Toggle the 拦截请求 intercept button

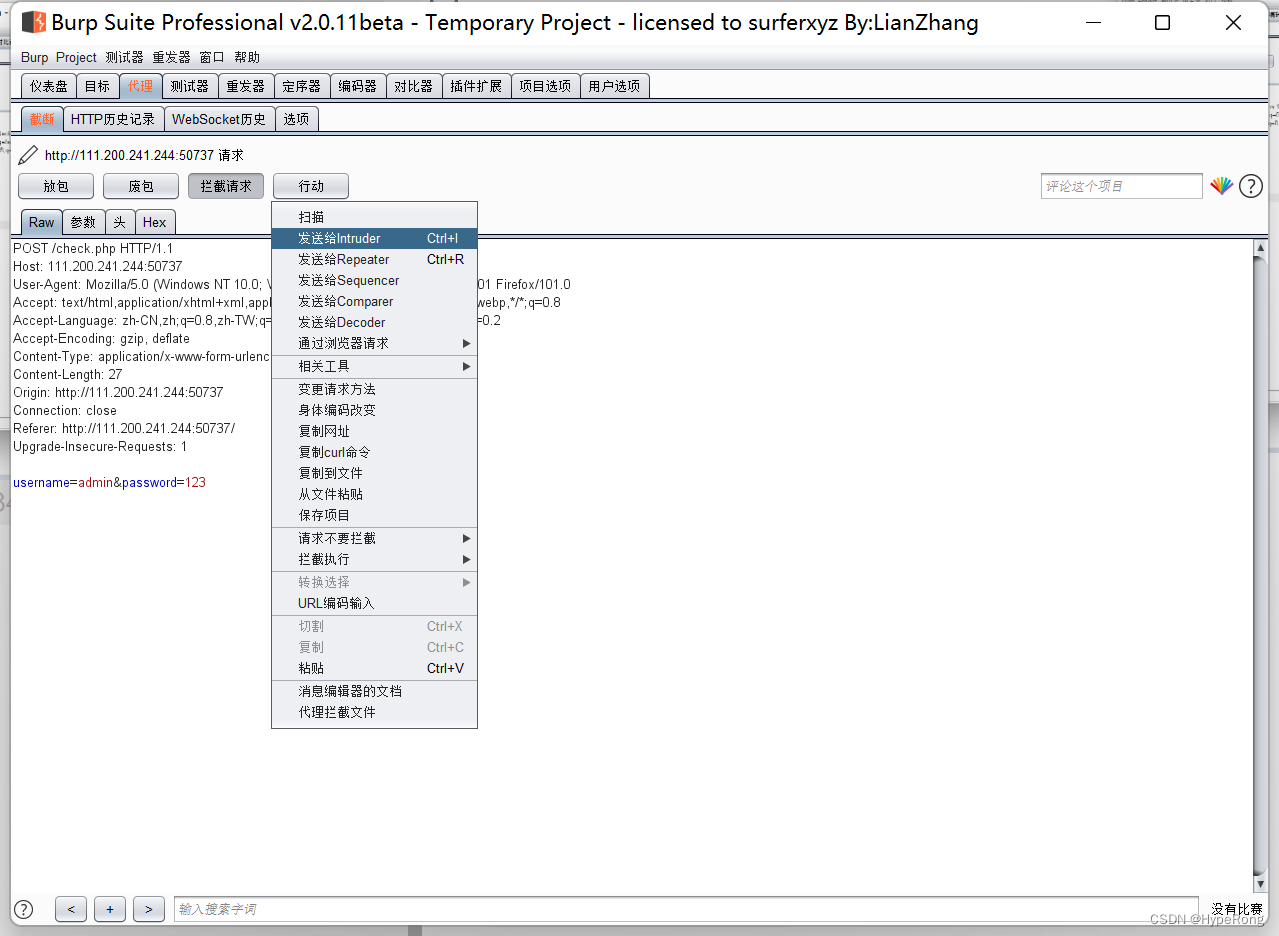[226, 186]
